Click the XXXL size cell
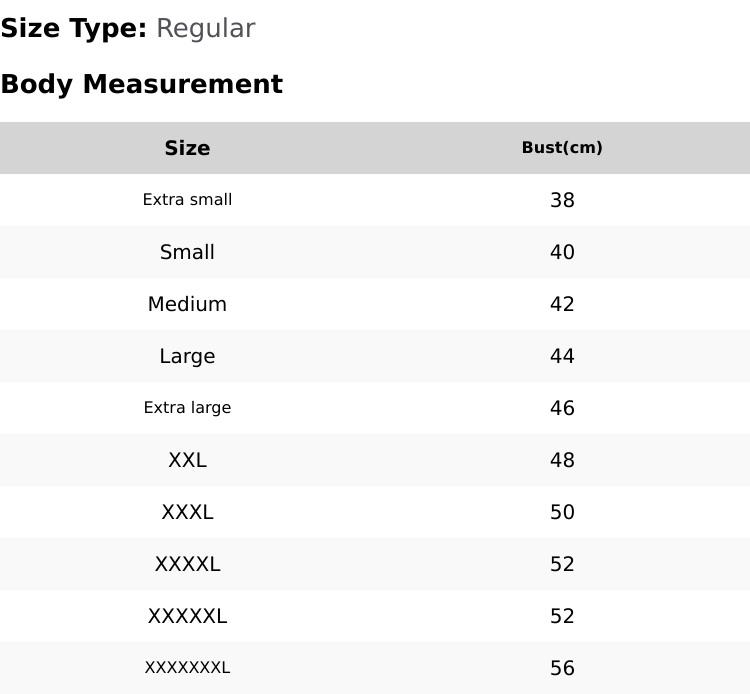Viewport: 750px width, 694px height. [x=187, y=512]
